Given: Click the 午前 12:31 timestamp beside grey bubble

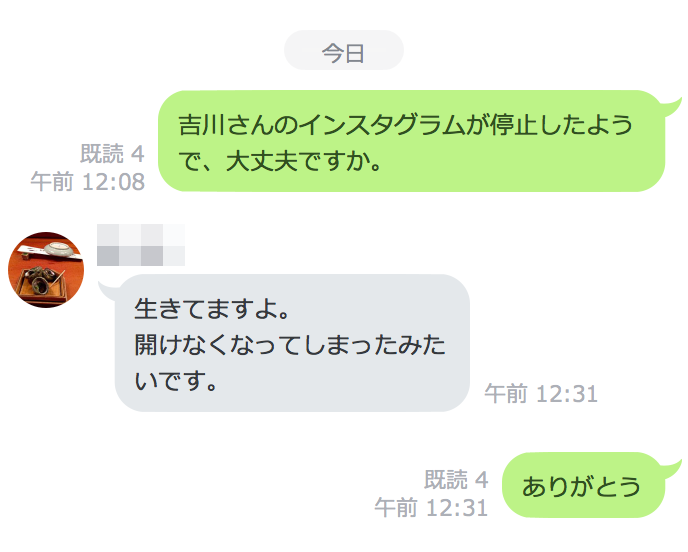Looking at the screenshot, I should point(541,394).
